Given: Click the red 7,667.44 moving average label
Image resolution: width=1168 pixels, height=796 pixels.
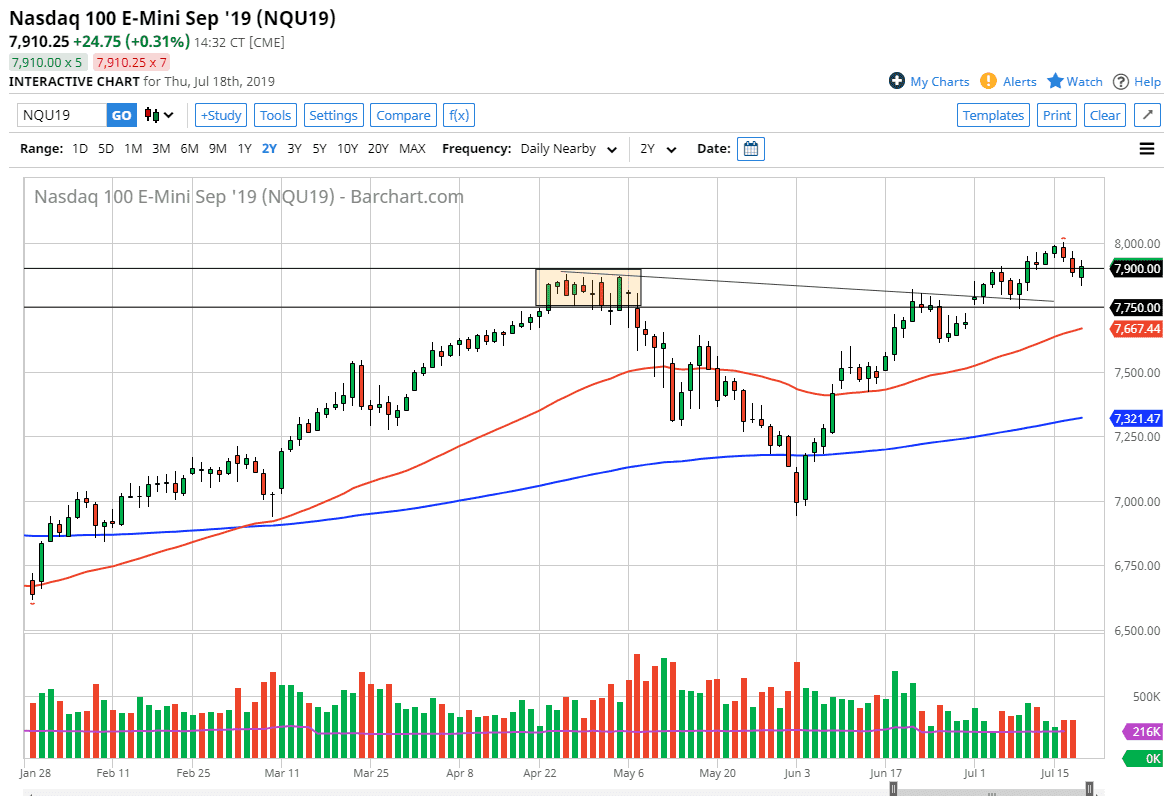Looking at the screenshot, I should point(1137,329).
